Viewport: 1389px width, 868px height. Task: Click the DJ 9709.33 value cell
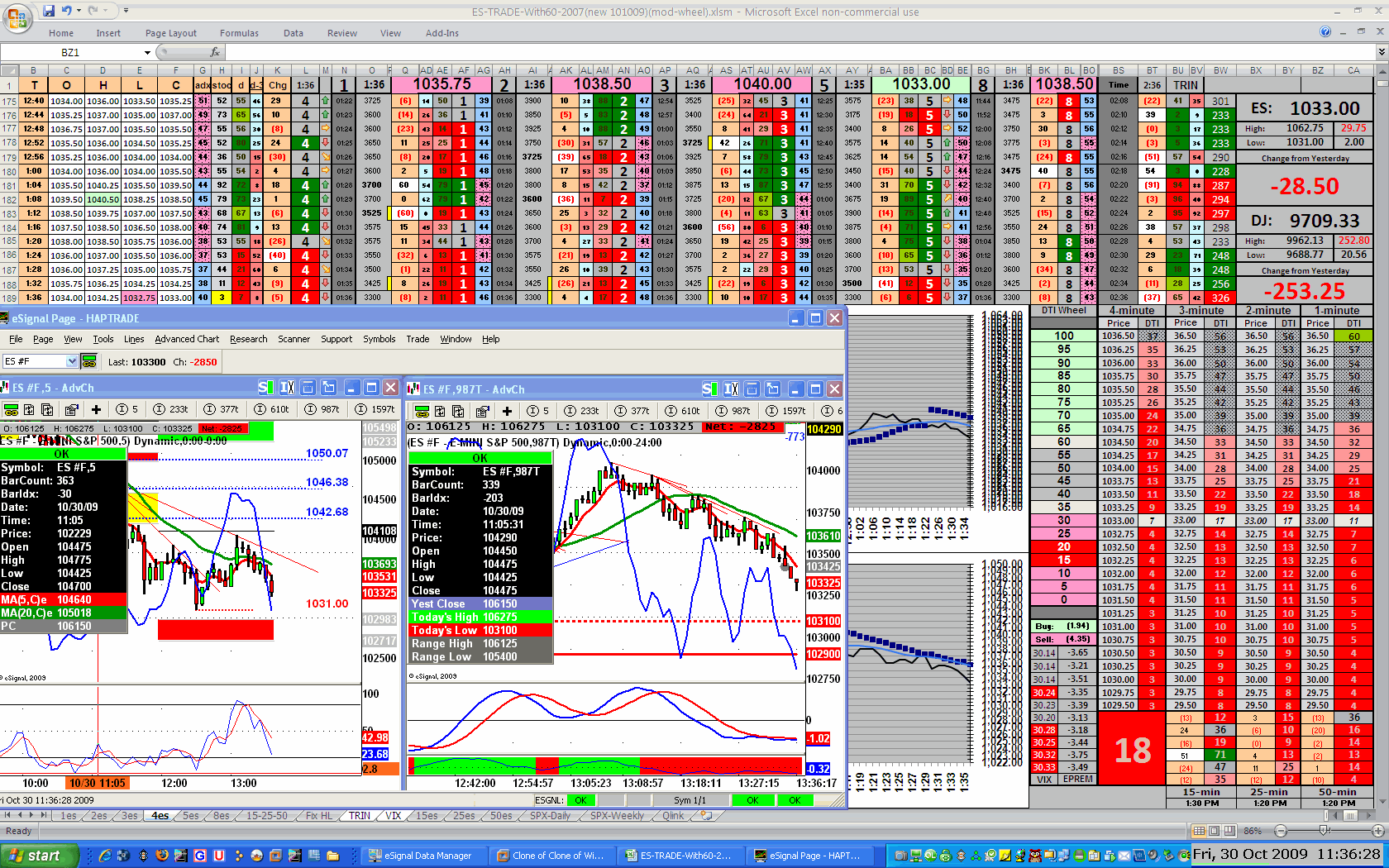[1325, 221]
